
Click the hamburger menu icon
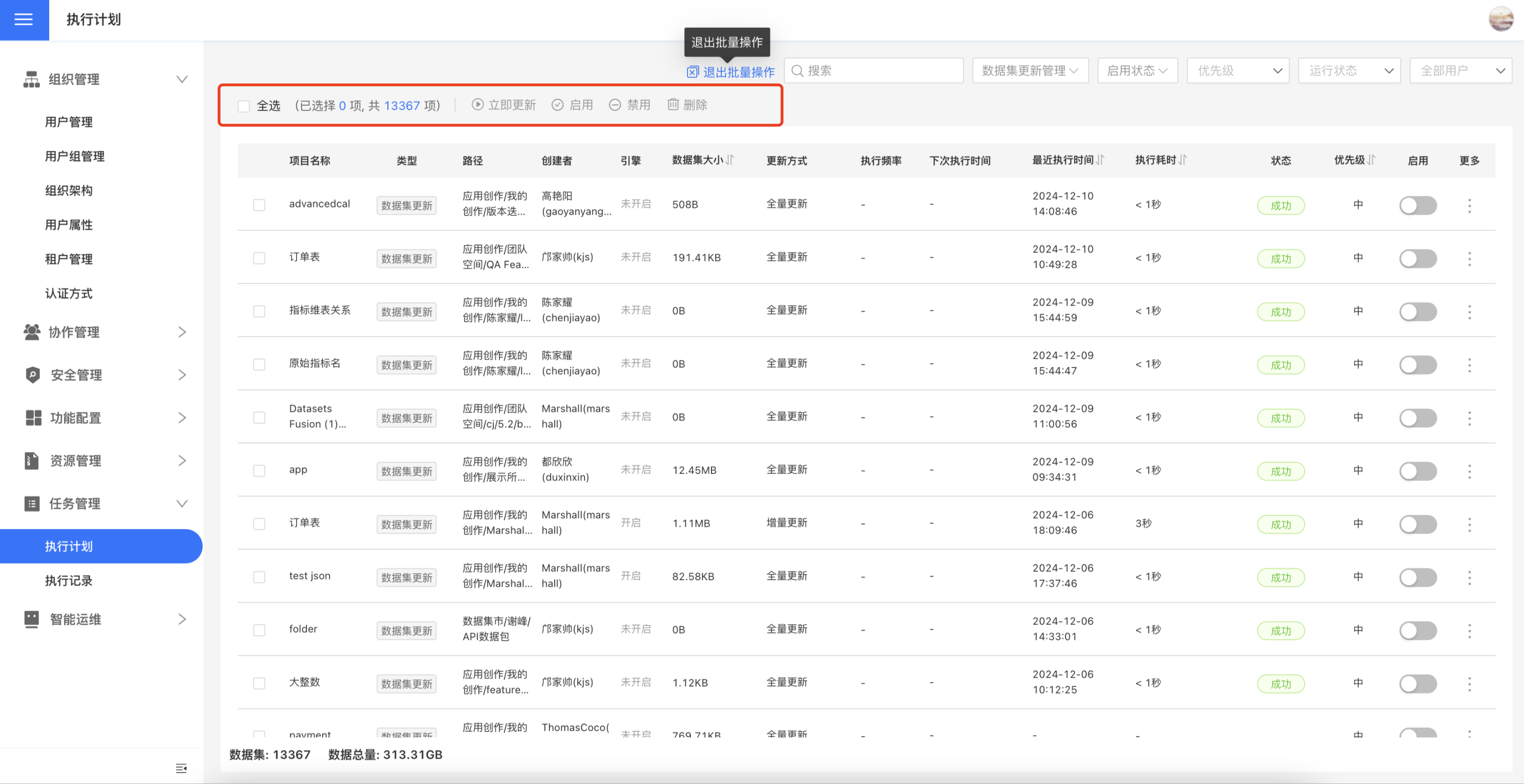(x=24, y=20)
